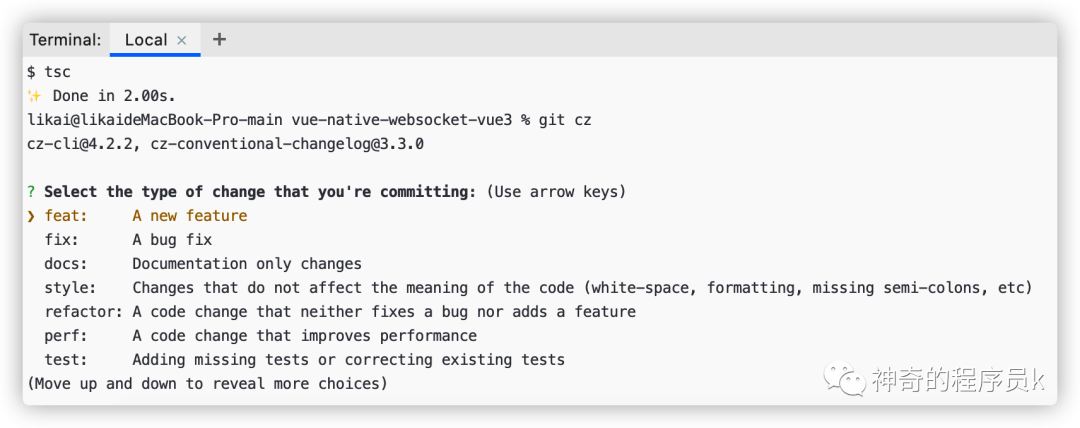Click the 'Done in 2.00s.' output text
Image resolution: width=1080 pixels, height=428 pixels.
(114, 96)
